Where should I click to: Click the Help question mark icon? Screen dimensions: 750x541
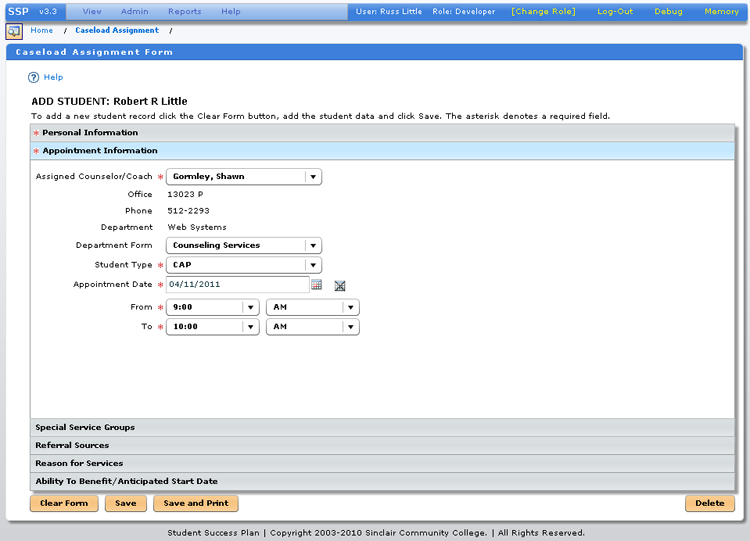coord(34,77)
